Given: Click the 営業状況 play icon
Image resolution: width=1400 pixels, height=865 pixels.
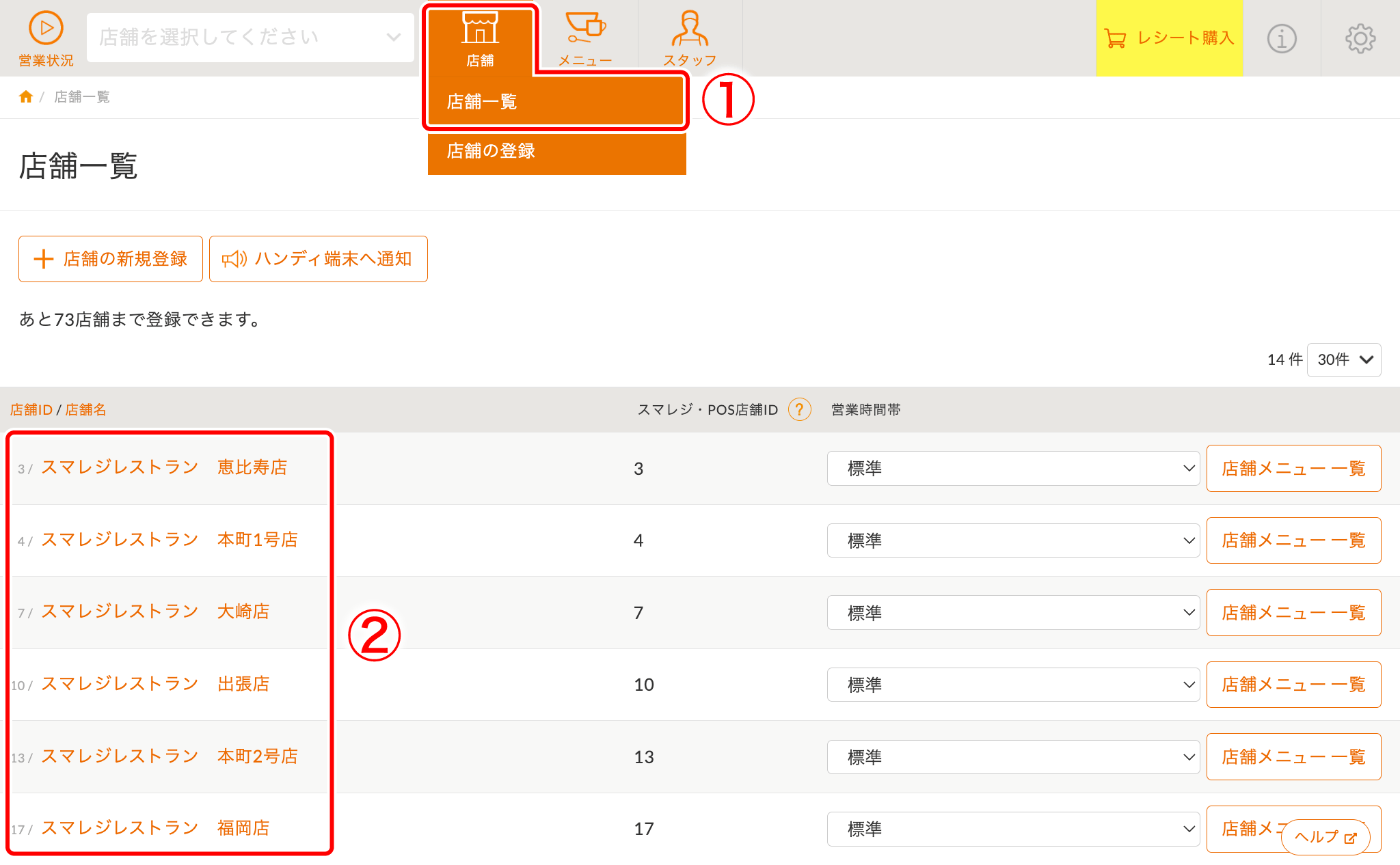Looking at the screenshot, I should tap(45, 29).
